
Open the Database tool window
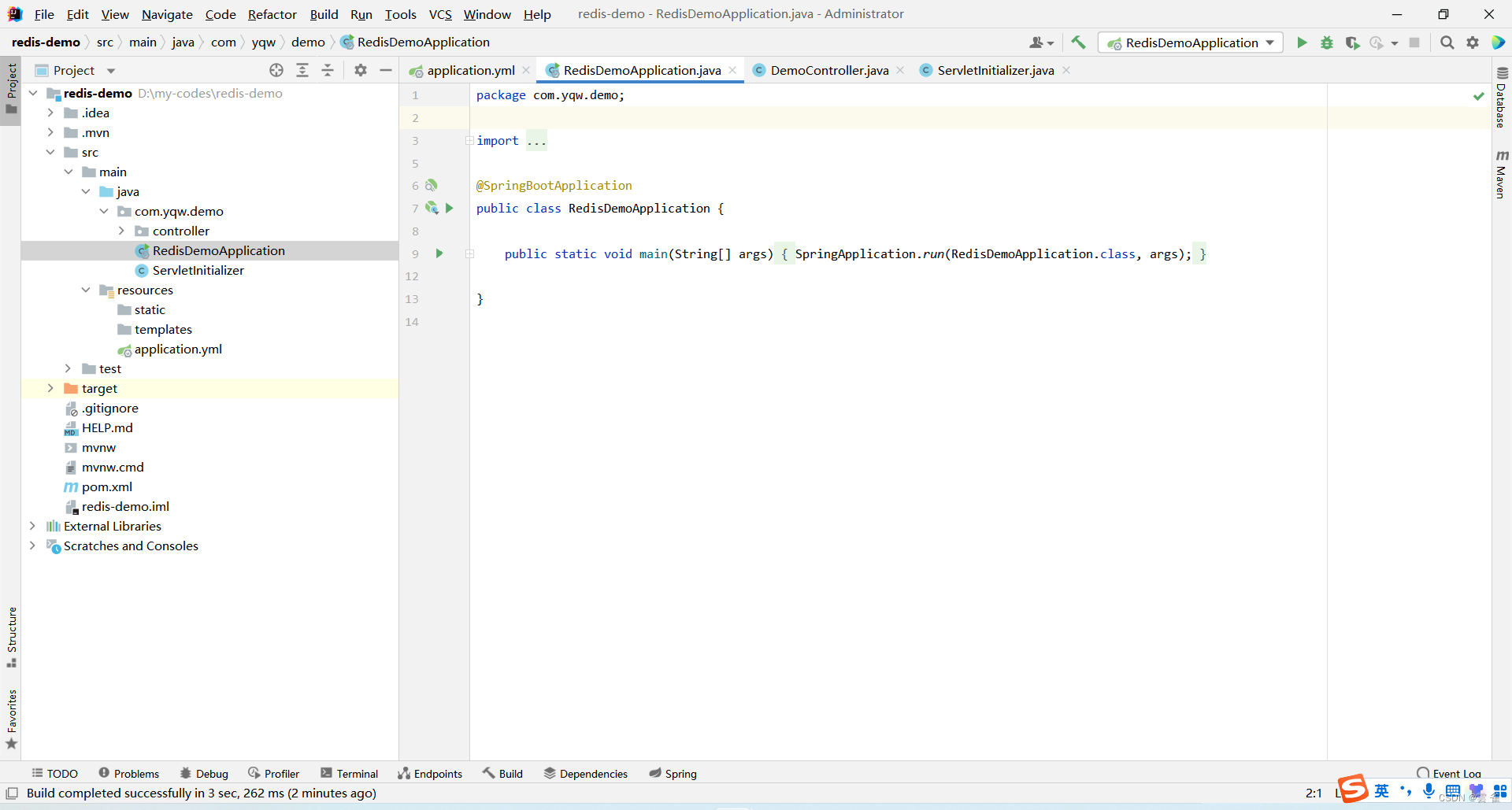click(x=1502, y=98)
